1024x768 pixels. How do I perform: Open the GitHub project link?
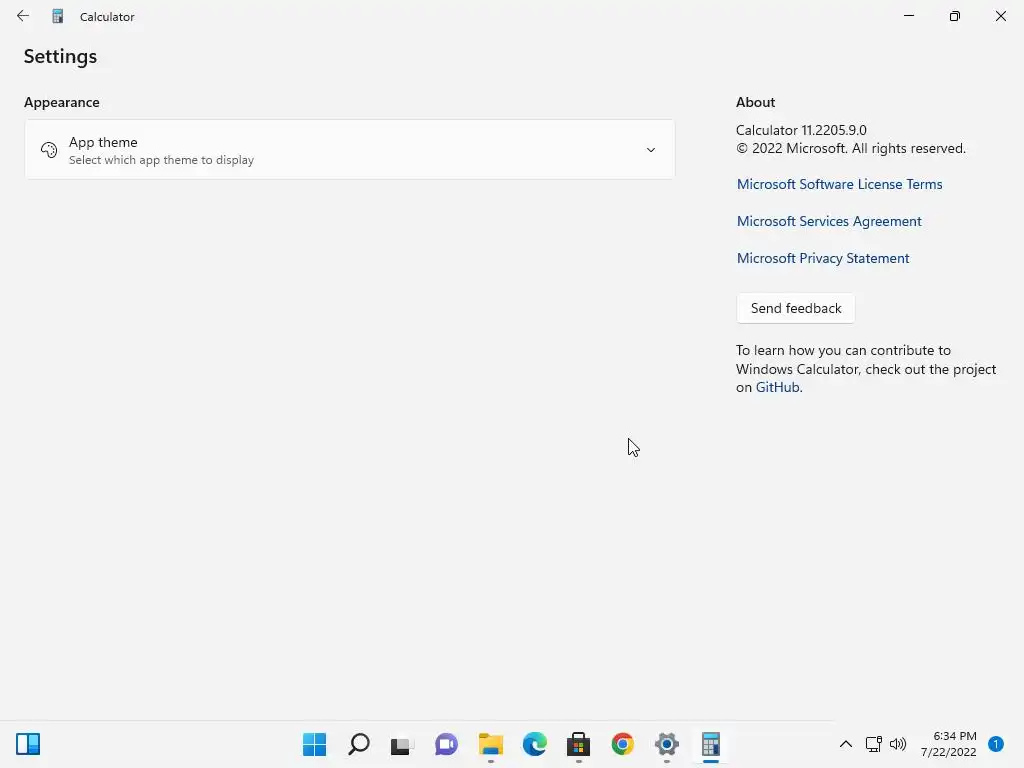point(777,387)
